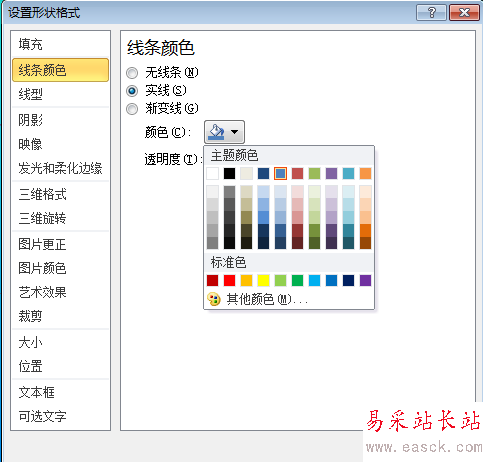483x462 pixels.
Task: Close the 设置形状格式 dialog
Action: click(x=464, y=13)
